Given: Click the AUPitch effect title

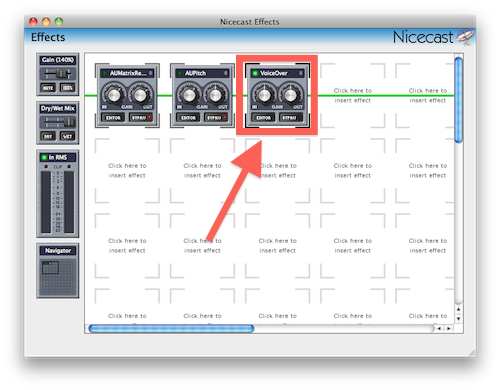Looking at the screenshot, I should coord(195,73).
